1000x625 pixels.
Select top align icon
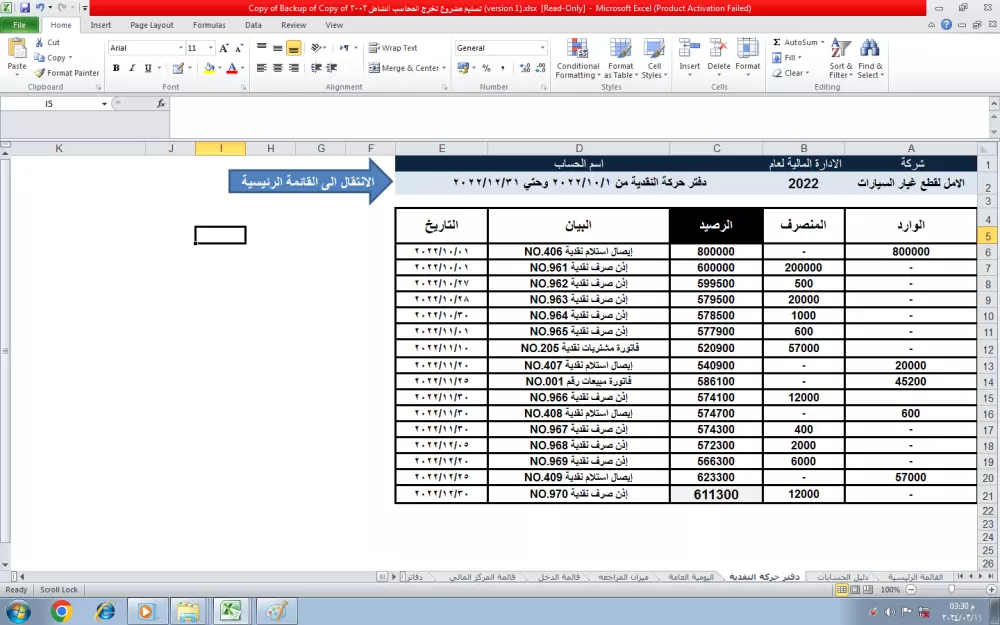click(x=261, y=48)
